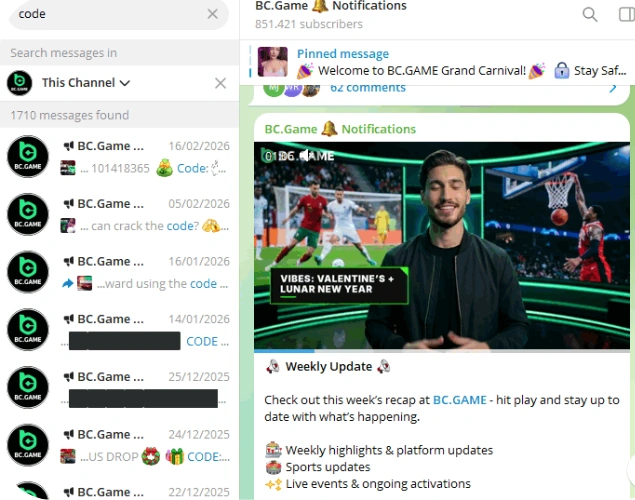Select forwarded result dated 16/01/2026

119,272
